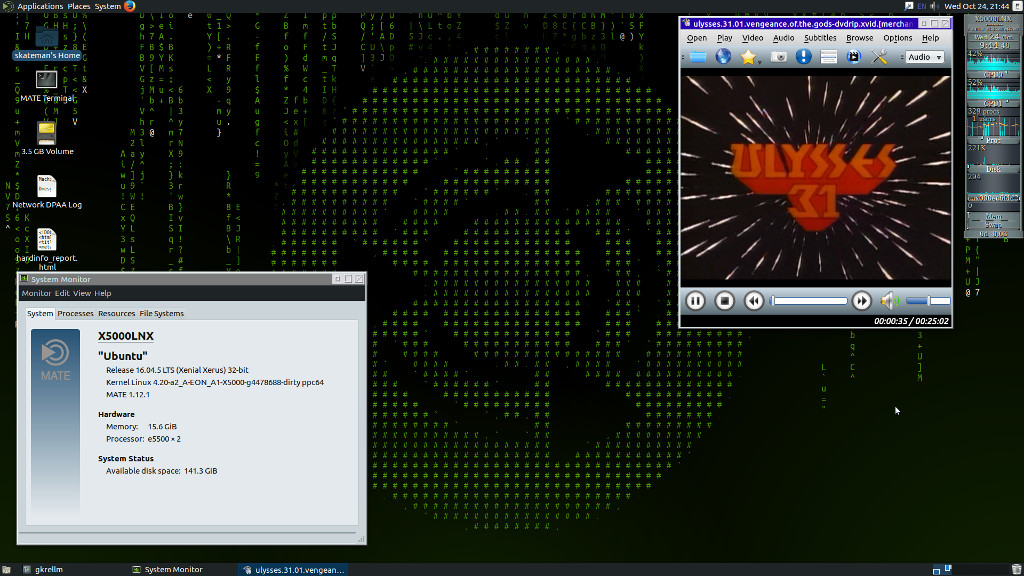Click the SMPlayer time display 00:00:35 / 00:25:02
This screenshot has height=576, width=1024.
point(911,321)
